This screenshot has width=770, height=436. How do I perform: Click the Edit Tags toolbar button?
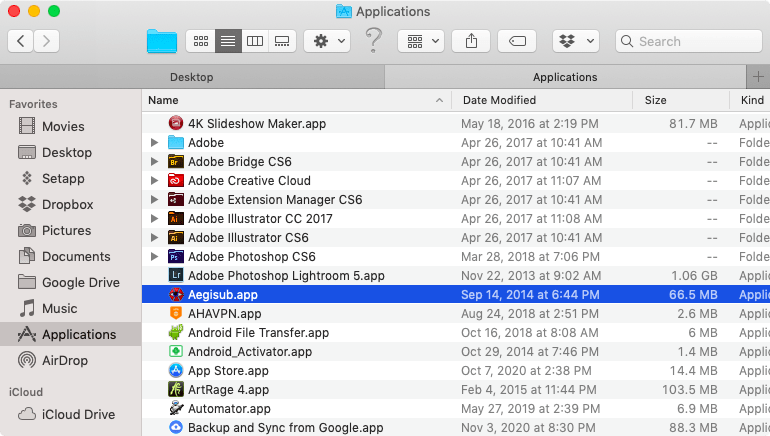[x=517, y=41]
